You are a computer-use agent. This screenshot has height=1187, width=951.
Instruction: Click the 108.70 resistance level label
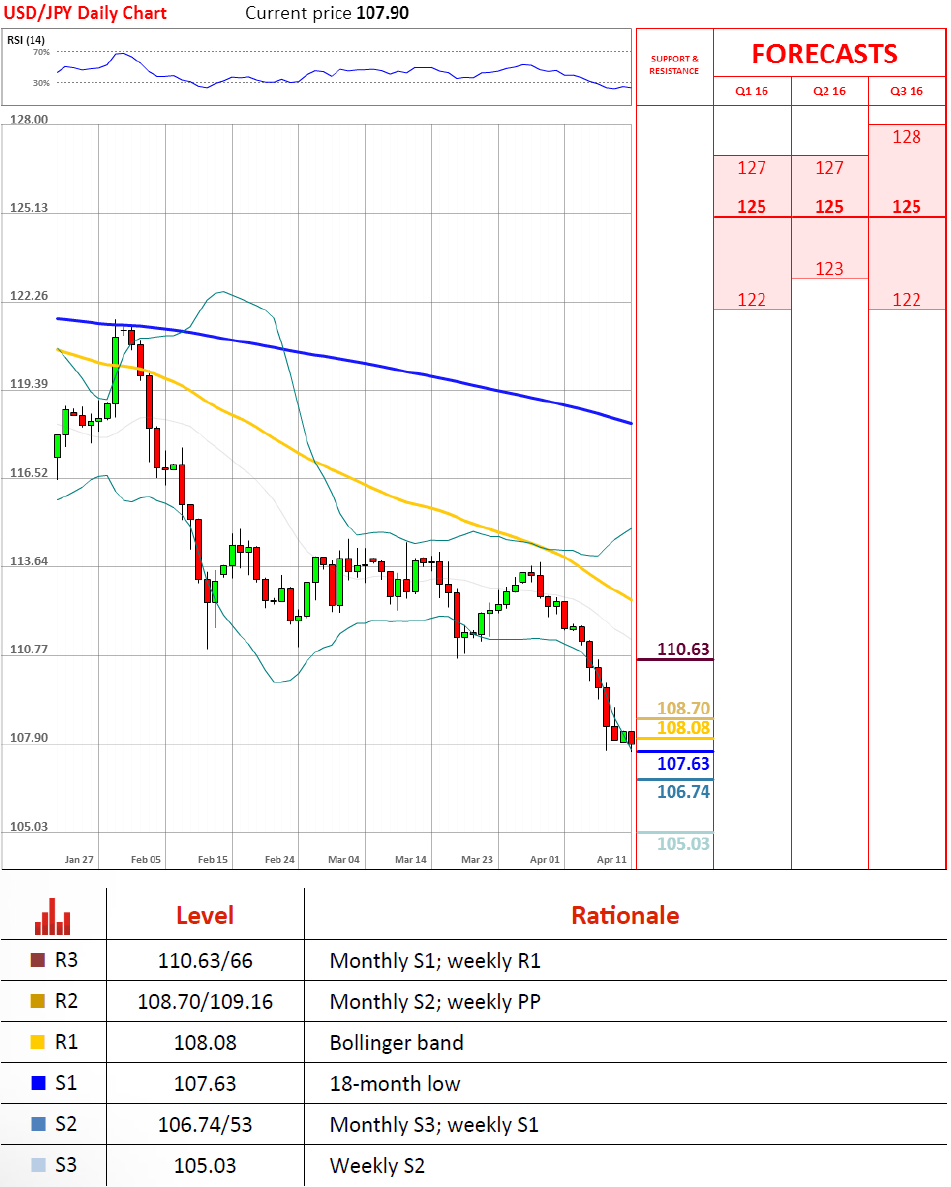683,708
